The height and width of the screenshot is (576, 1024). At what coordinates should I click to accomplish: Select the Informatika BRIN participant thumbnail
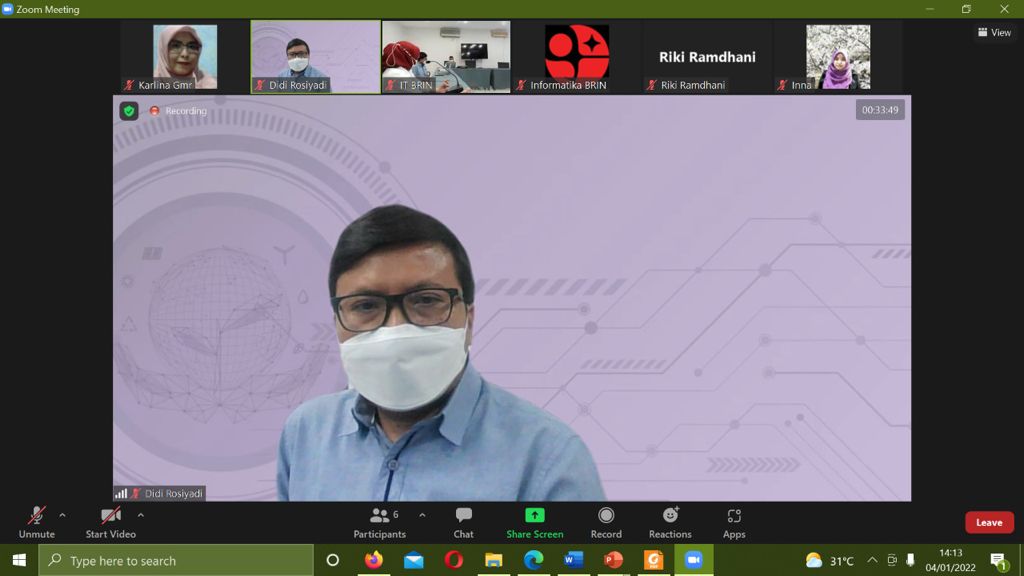(x=576, y=56)
